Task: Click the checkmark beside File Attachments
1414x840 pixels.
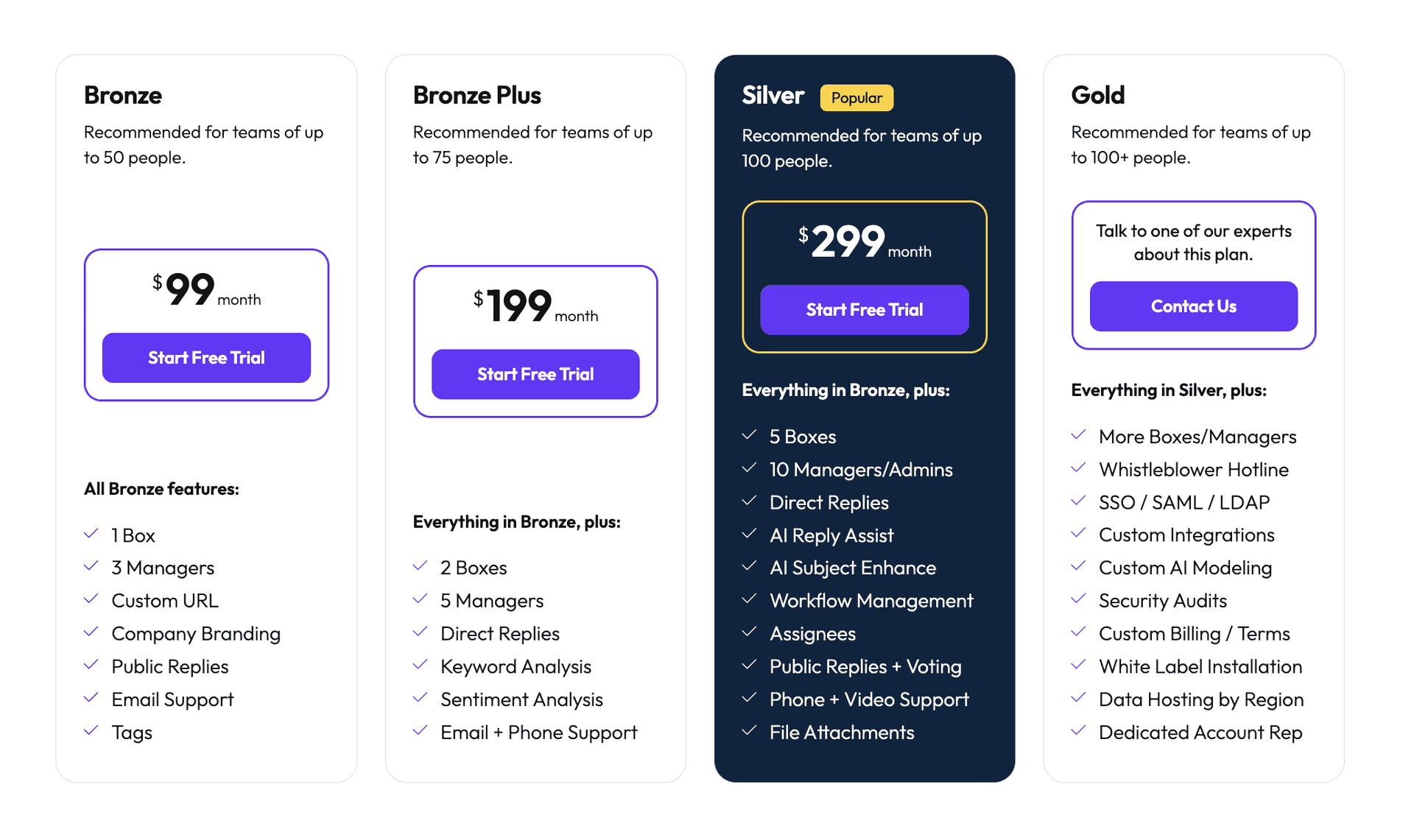Action: (750, 731)
